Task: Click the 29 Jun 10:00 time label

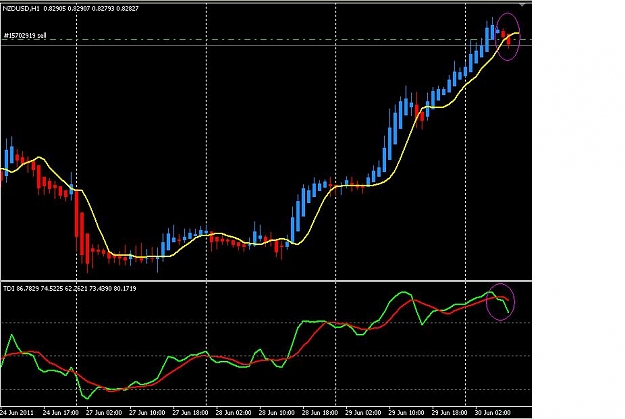Action: [x=406, y=412]
